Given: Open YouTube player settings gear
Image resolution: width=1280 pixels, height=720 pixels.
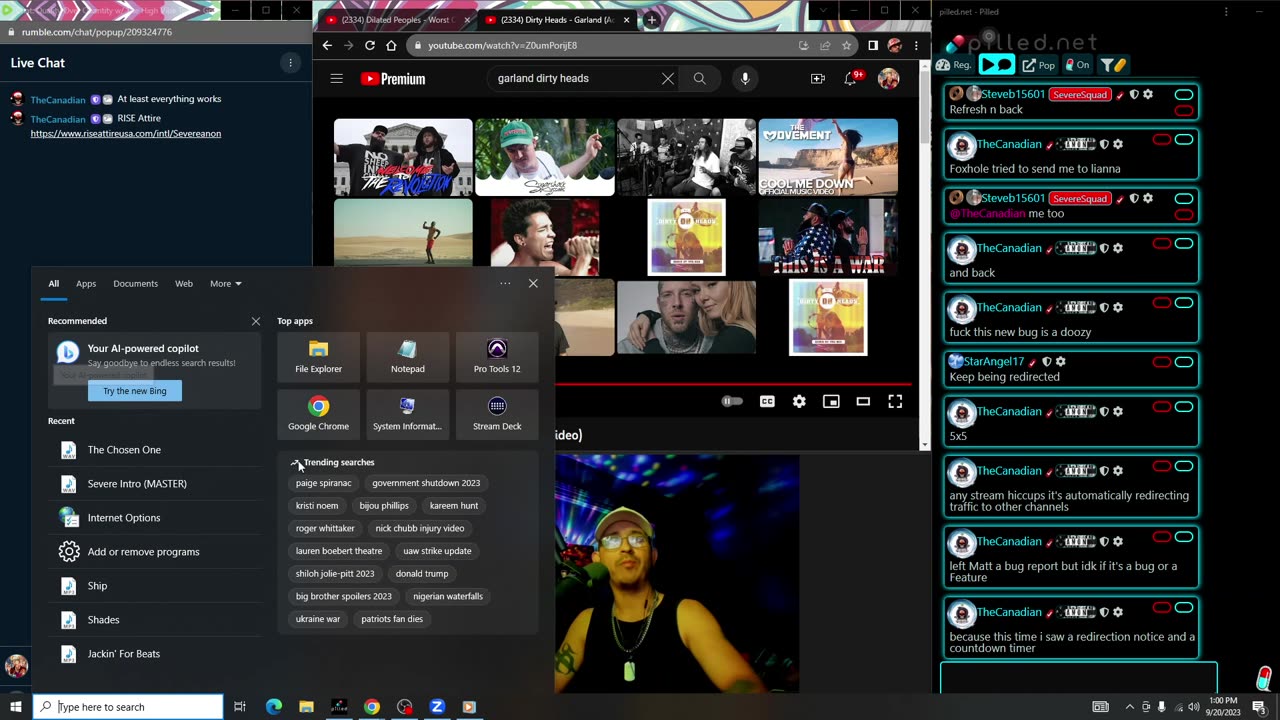Looking at the screenshot, I should 799,401.
